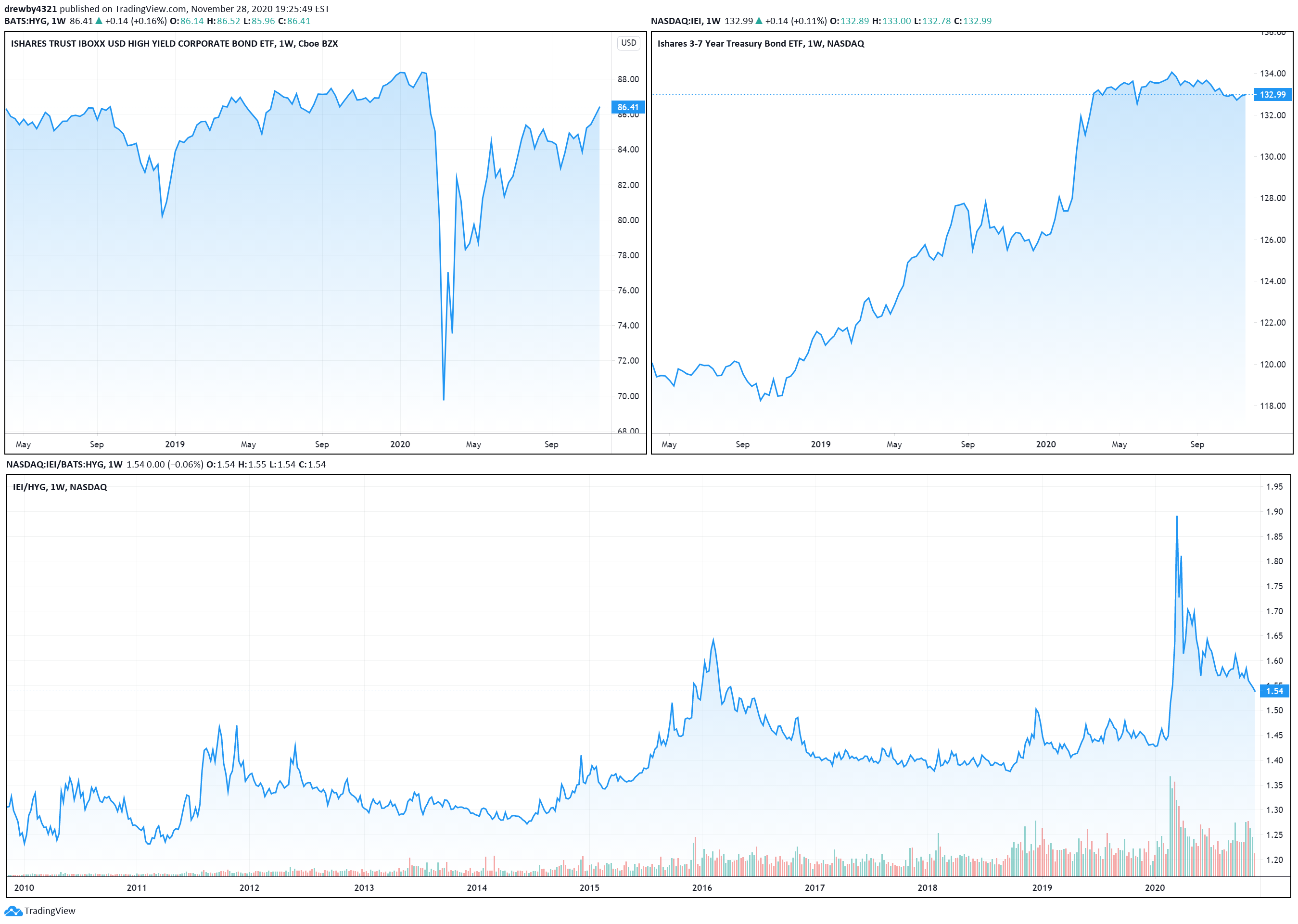Screen dimensions: 1298x924
Task: Click the '1.90' label on the ratio price axis
Action: 1275,511
